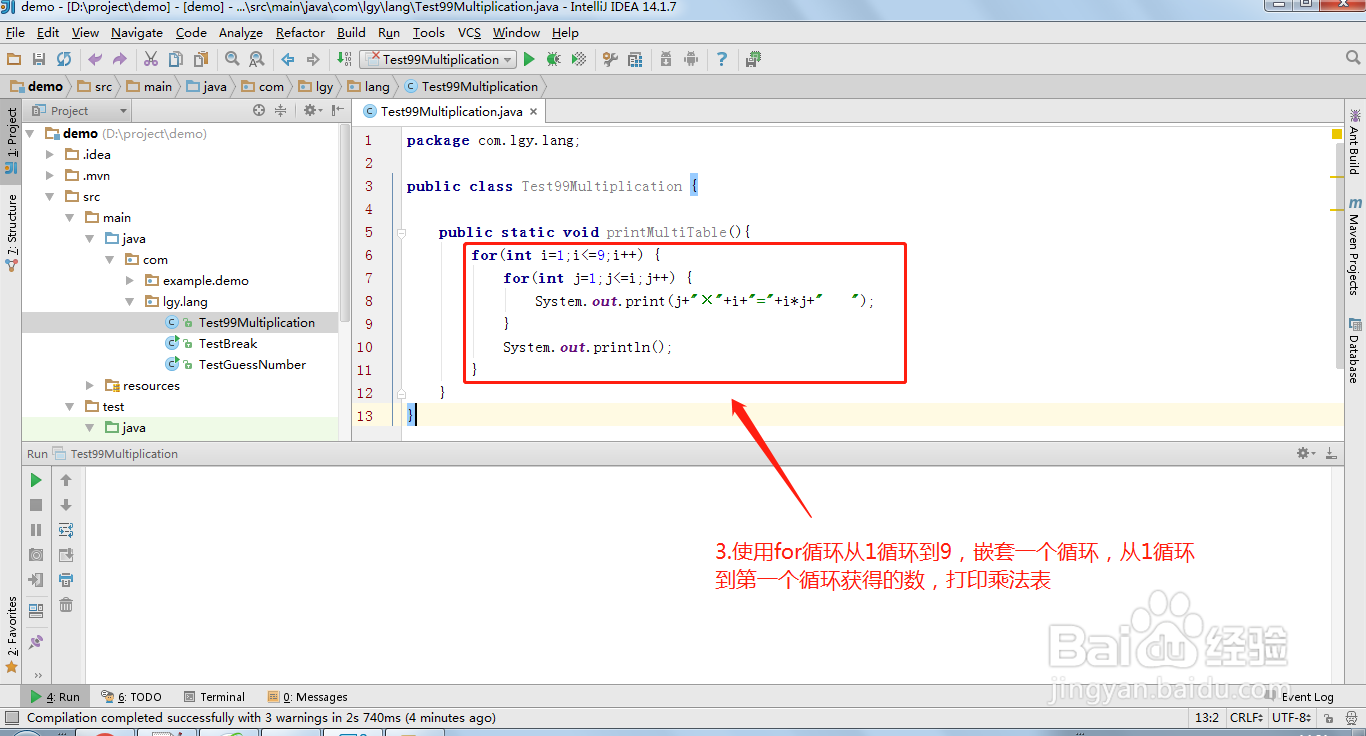
Task: Click the Find magnifier icon
Action: point(232,60)
